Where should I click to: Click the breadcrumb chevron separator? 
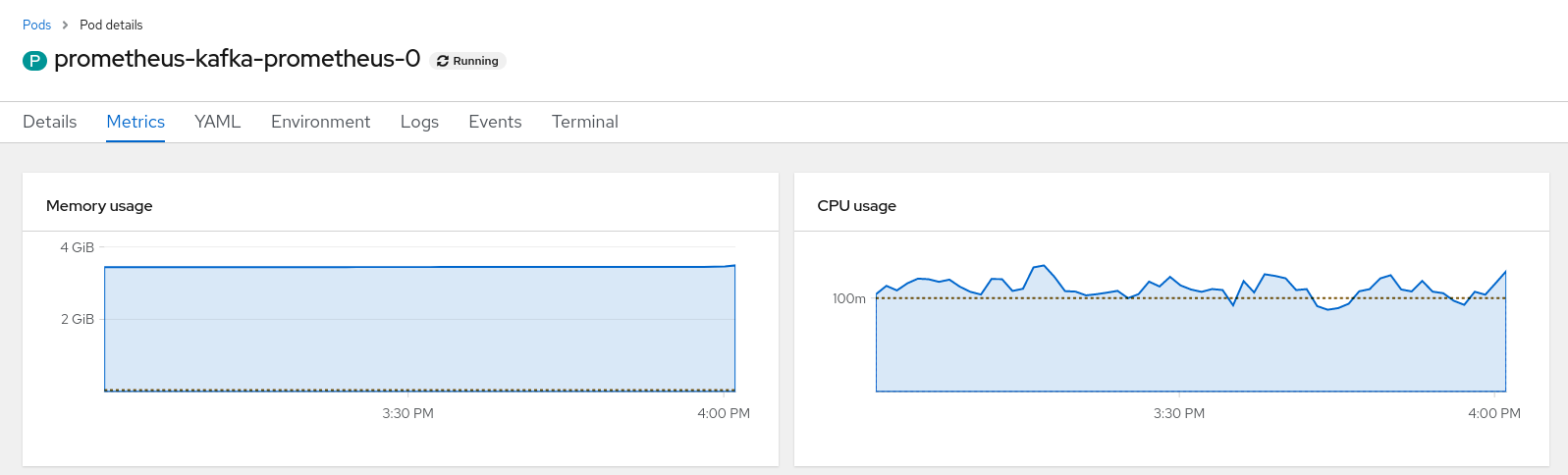(65, 25)
